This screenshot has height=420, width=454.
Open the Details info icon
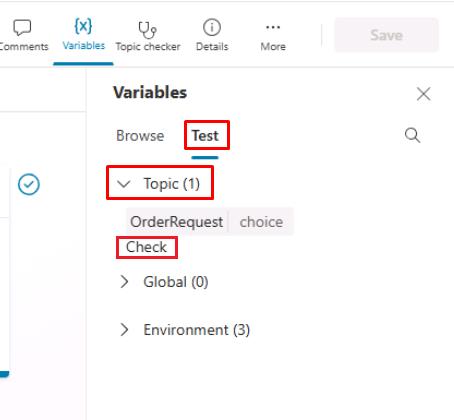click(x=212, y=27)
